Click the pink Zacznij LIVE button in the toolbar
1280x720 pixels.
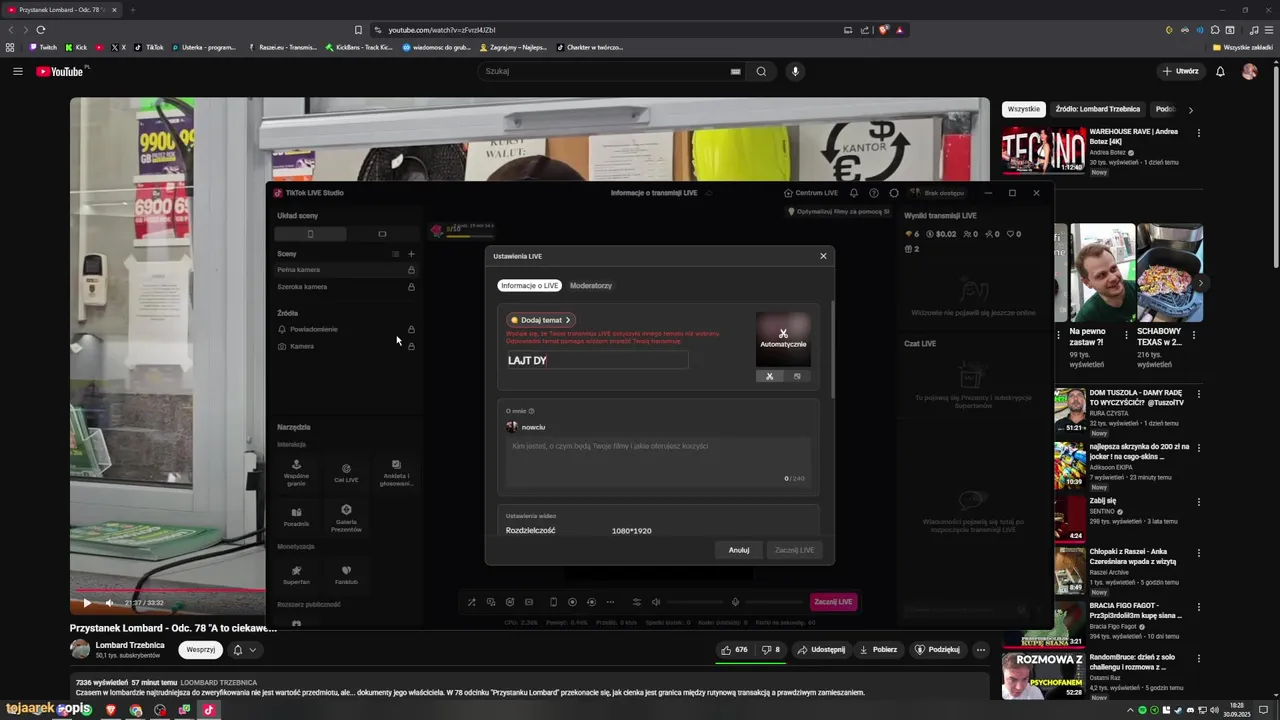[x=833, y=602]
